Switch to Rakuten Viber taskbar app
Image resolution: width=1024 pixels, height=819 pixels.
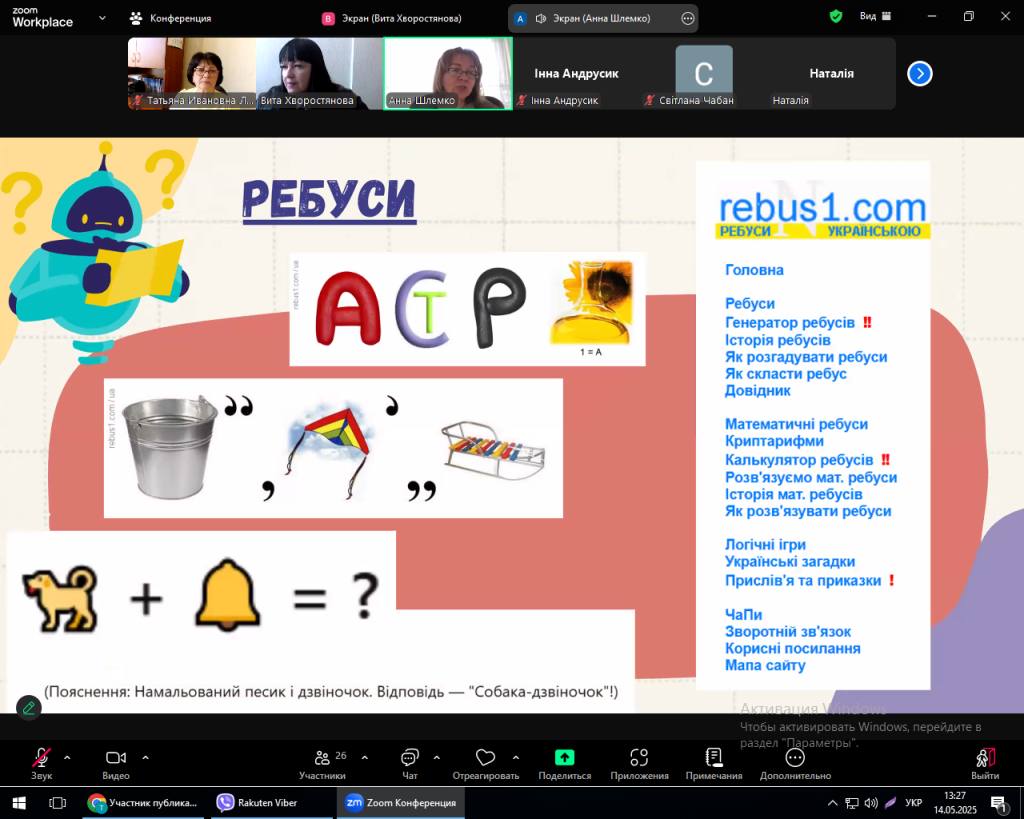click(272, 803)
